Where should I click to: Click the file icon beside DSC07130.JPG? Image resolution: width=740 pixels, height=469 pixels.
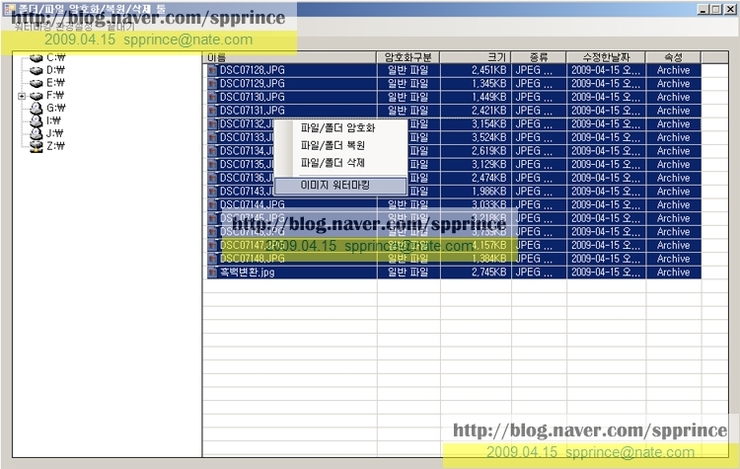[x=213, y=97]
